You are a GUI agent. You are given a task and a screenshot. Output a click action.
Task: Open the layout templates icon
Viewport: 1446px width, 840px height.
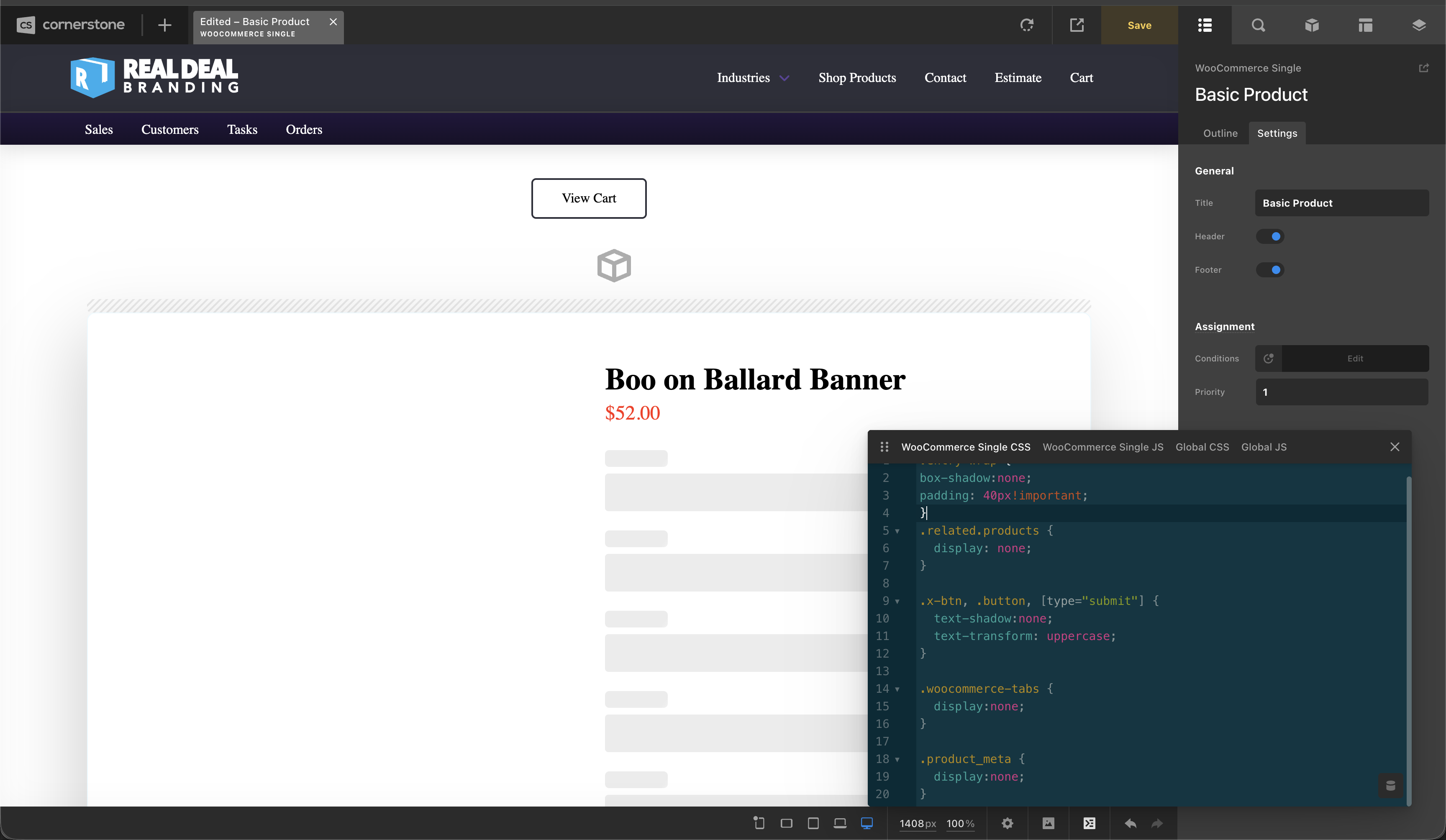1365,25
